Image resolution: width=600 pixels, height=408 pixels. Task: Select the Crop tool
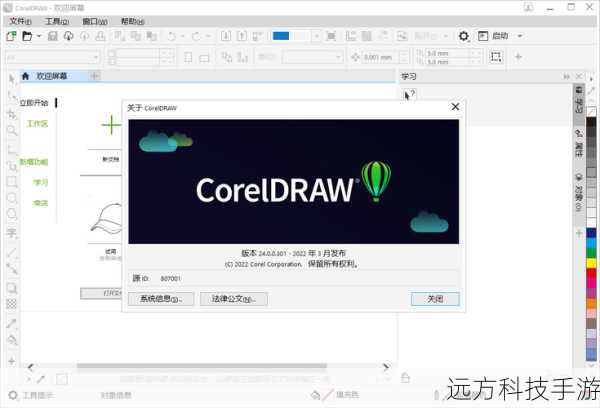12,114
